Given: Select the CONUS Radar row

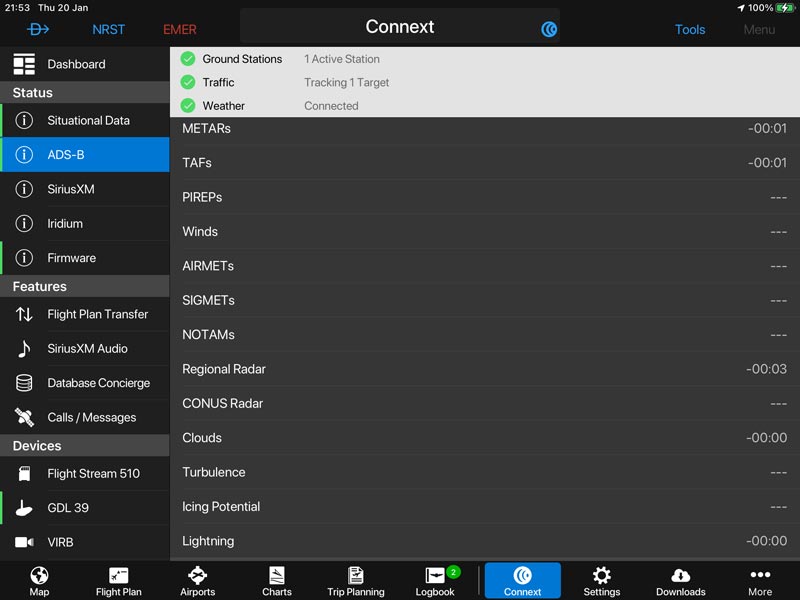Looking at the screenshot, I should tap(485, 404).
